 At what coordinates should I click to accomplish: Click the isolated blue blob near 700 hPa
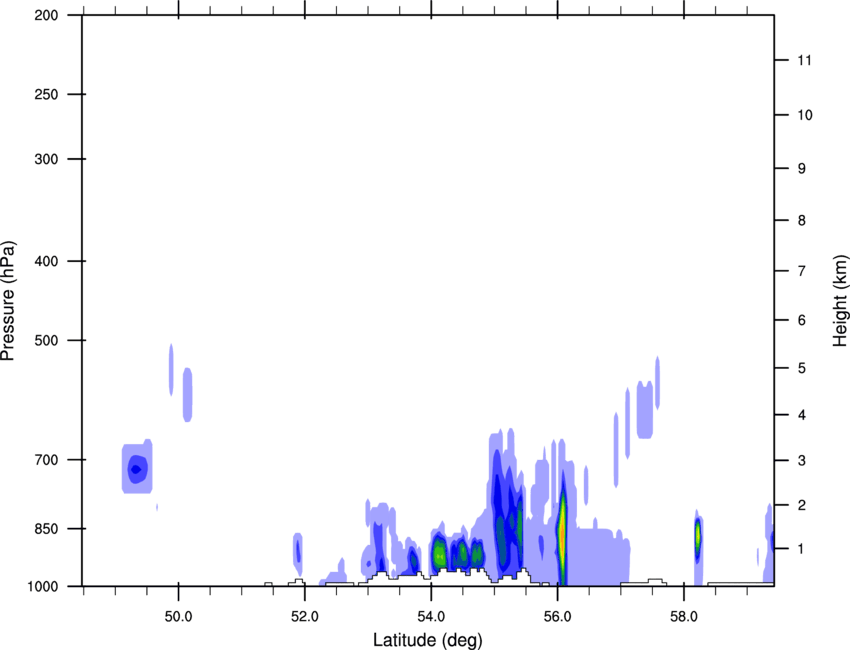tap(137, 467)
